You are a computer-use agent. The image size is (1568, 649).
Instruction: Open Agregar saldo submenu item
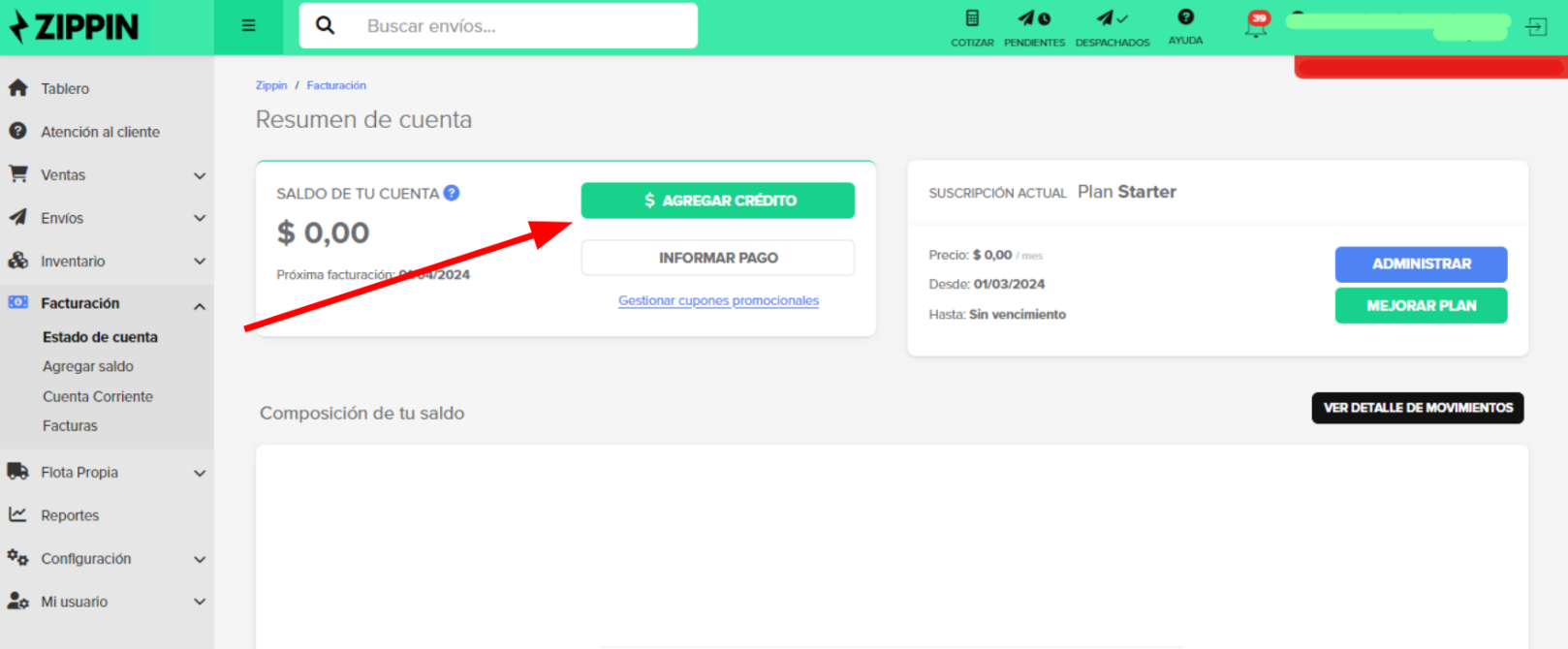coord(88,366)
